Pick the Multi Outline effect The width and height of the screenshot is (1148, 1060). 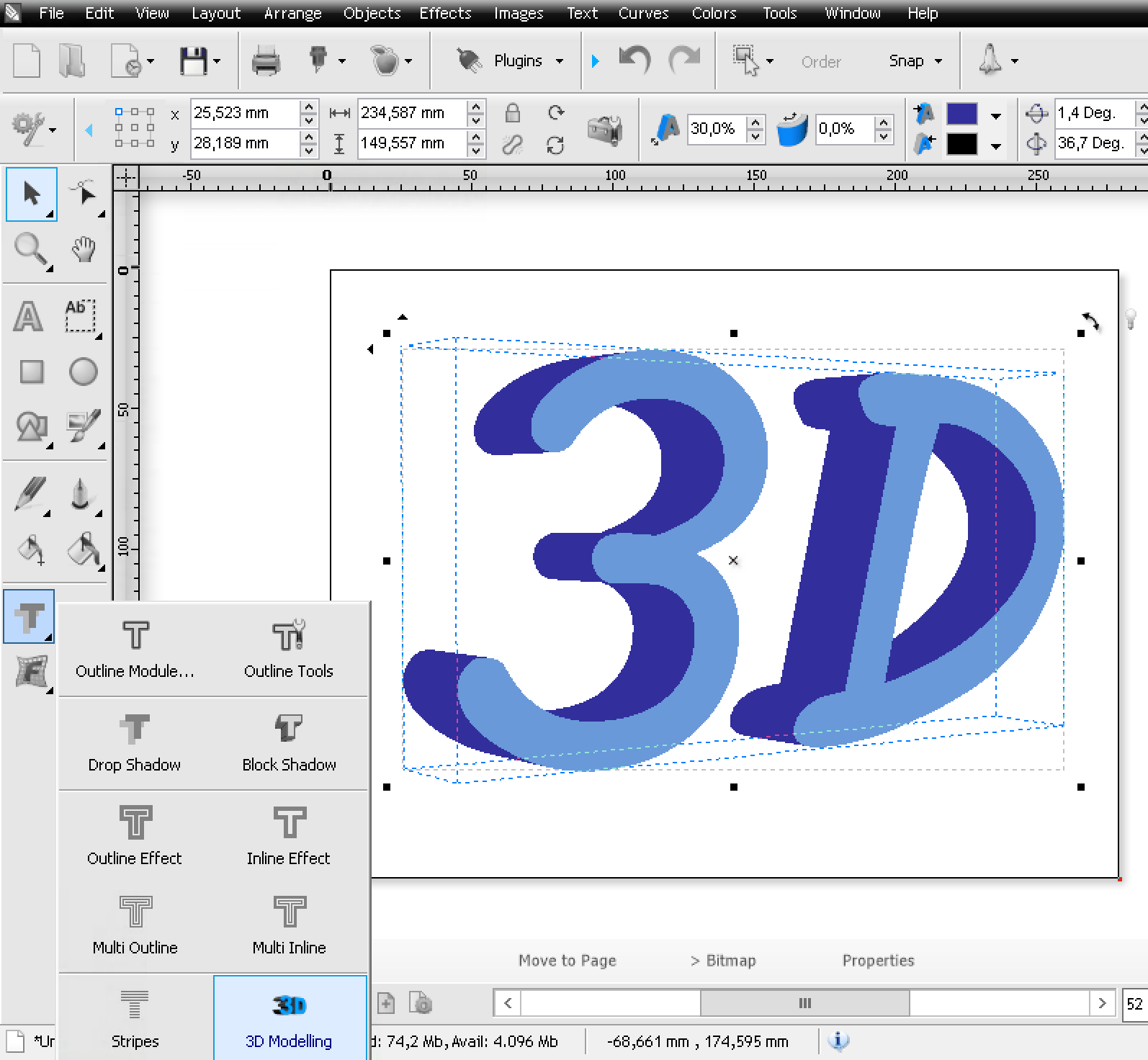click(135, 925)
